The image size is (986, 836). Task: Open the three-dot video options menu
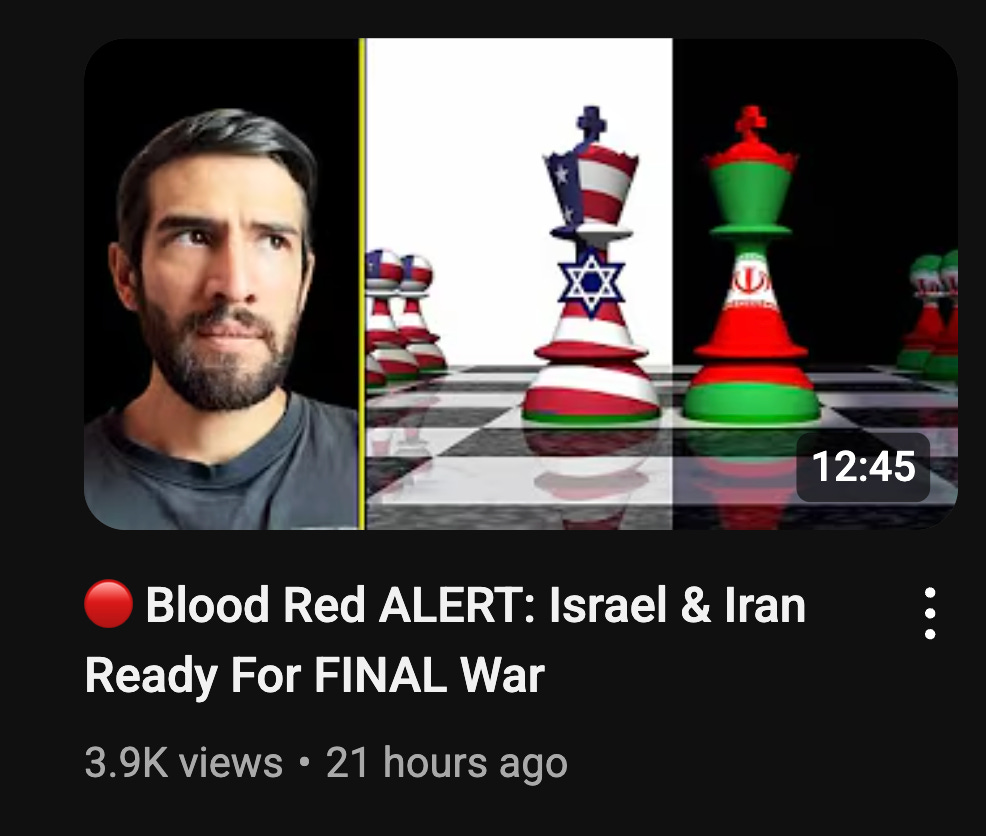pyautogui.click(x=930, y=613)
